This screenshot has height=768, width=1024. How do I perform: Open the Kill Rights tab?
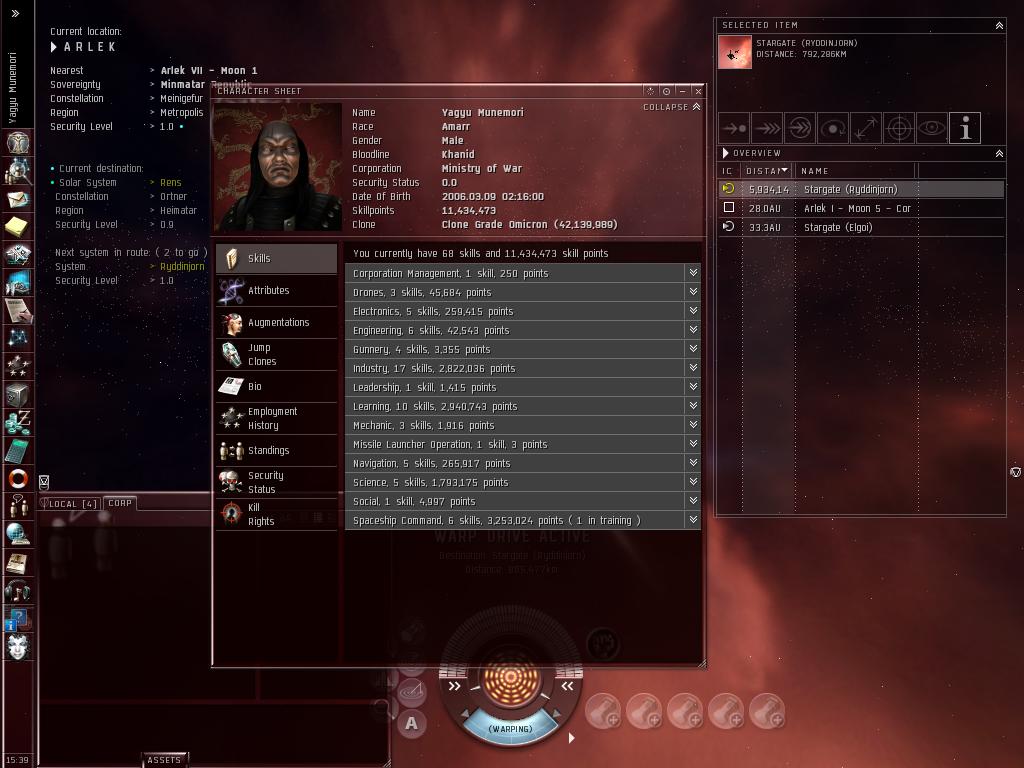tap(276, 515)
